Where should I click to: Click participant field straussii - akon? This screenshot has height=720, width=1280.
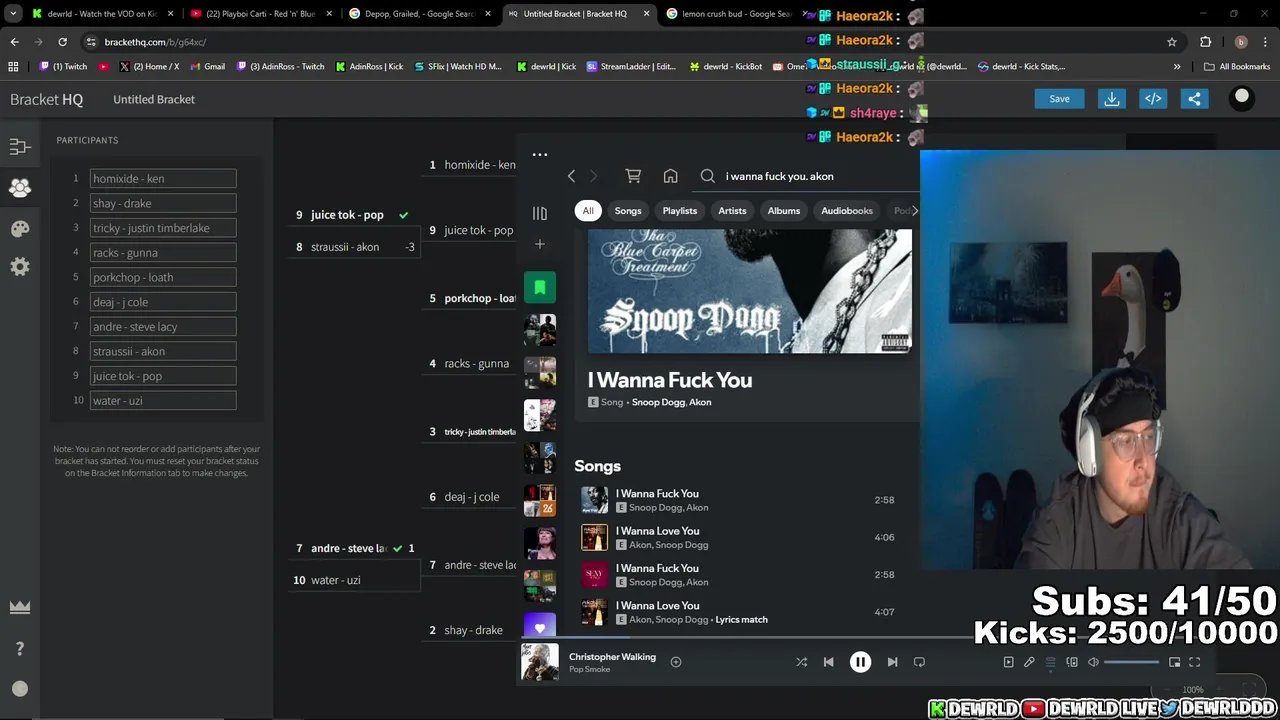pyautogui.click(x=163, y=352)
